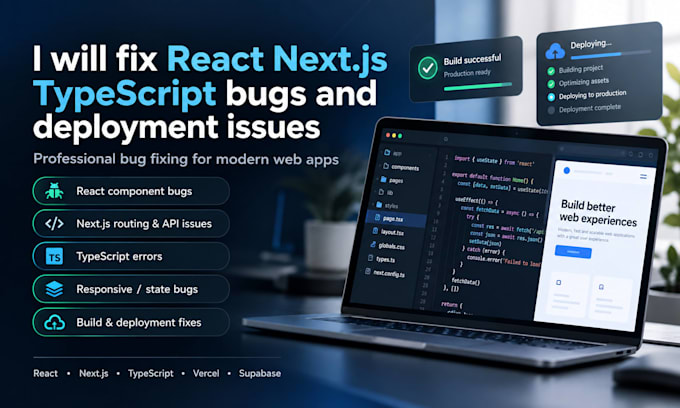Click the React tag in the footer
Viewport: 680px width, 408px height.
46,373
